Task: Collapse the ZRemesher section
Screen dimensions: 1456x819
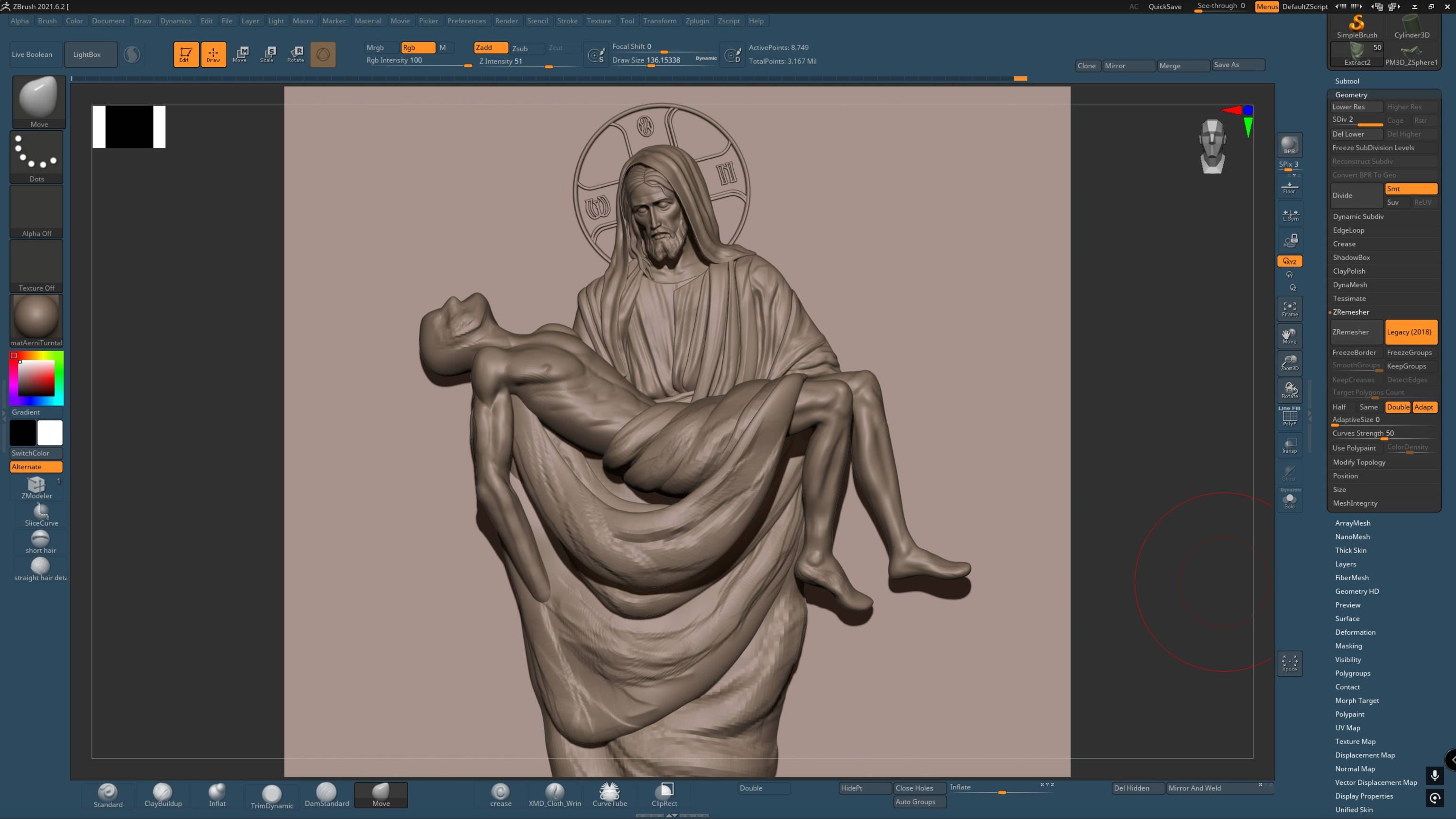Action: pyautogui.click(x=1351, y=312)
